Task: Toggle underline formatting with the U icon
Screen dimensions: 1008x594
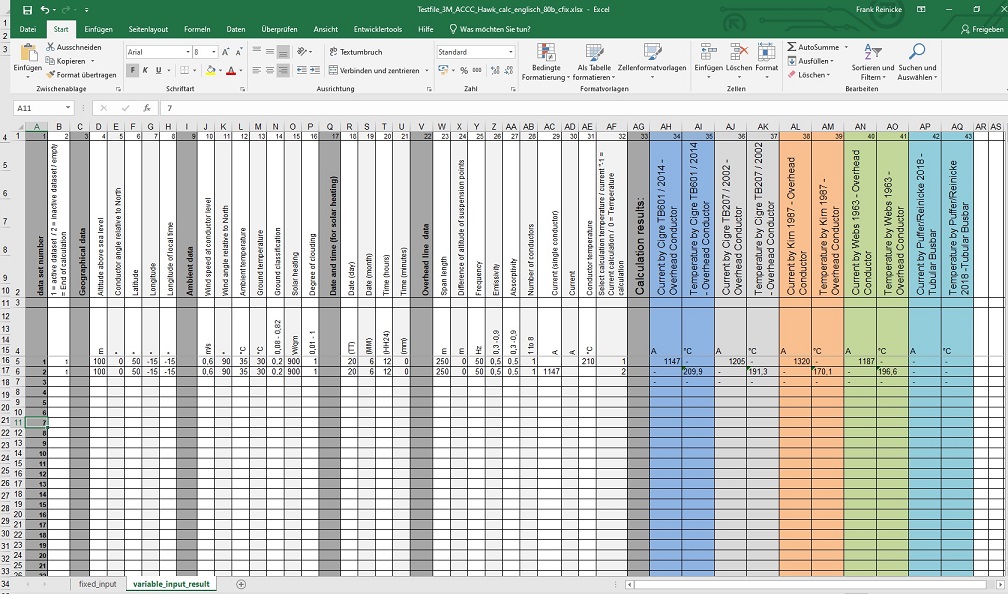Action: pyautogui.click(x=157, y=70)
